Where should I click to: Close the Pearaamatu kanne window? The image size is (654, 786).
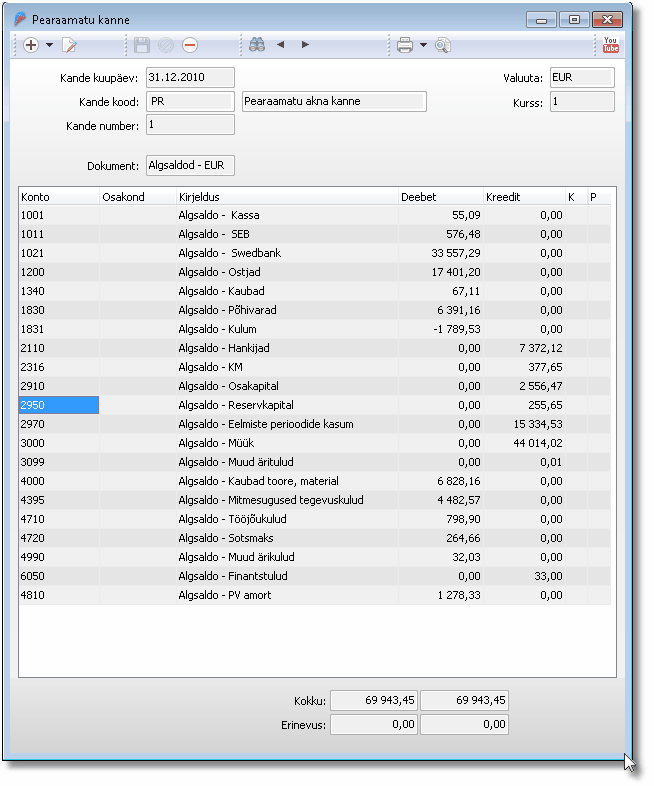pos(607,20)
